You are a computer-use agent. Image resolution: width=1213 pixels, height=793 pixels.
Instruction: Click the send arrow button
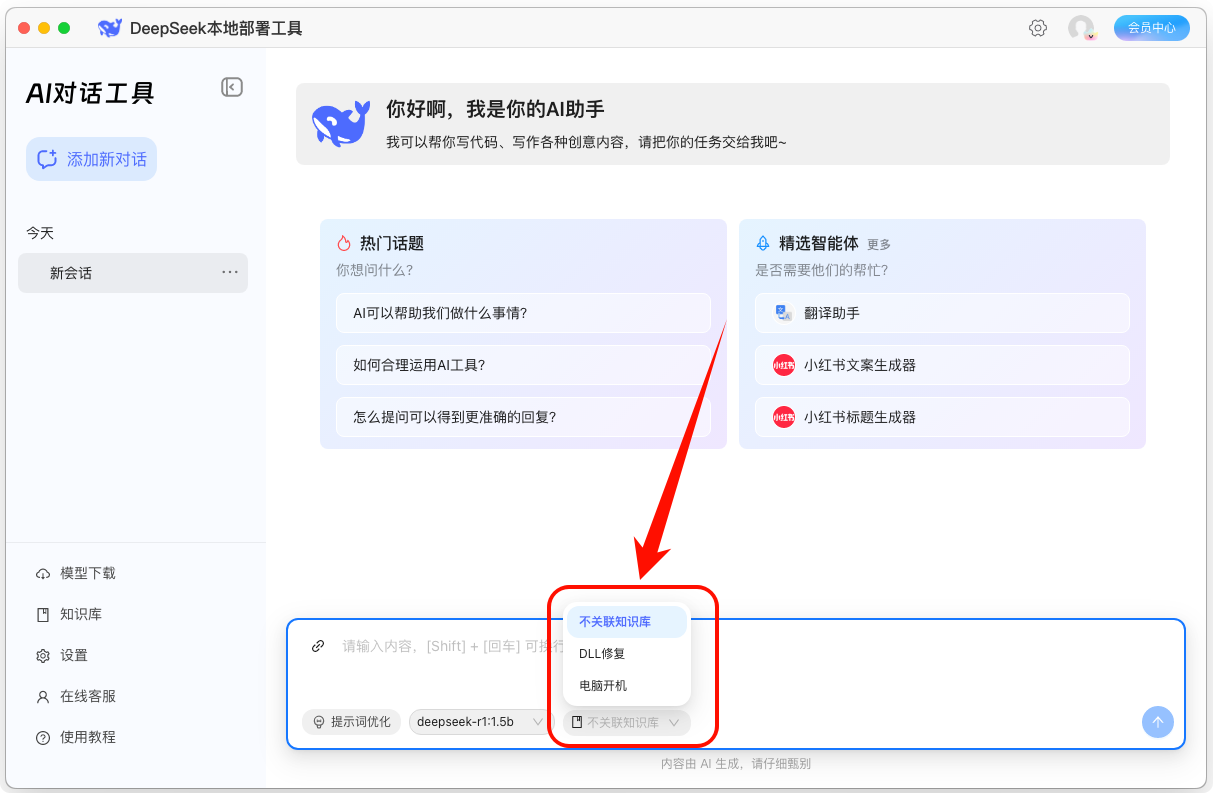1158,722
